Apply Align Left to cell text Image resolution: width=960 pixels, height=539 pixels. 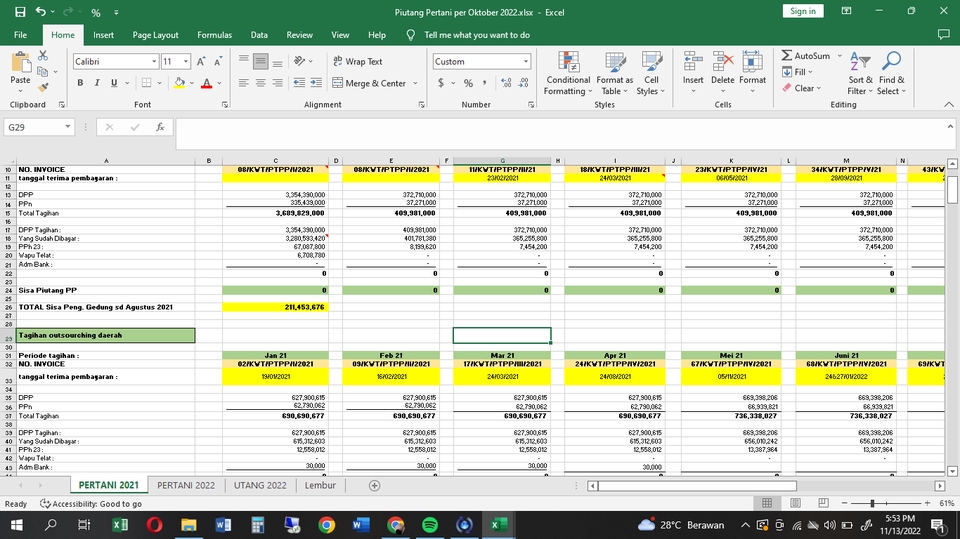click(244, 83)
